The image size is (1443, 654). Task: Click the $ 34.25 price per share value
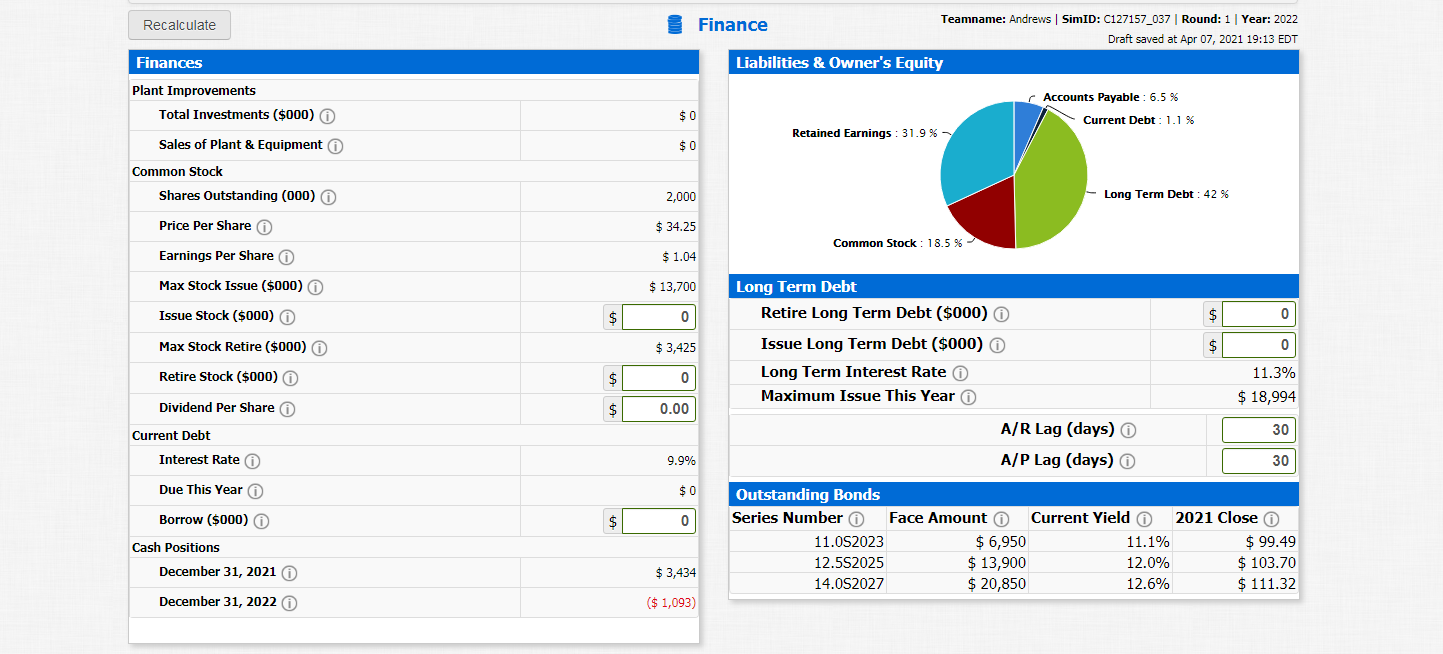tap(676, 227)
